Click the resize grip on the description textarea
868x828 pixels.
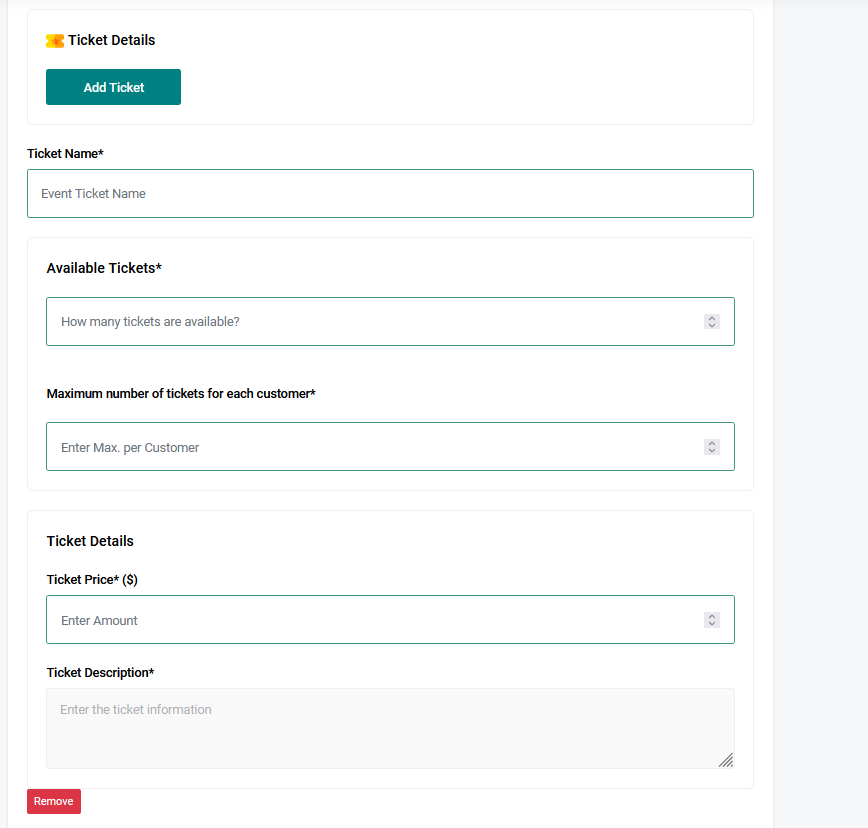point(726,762)
